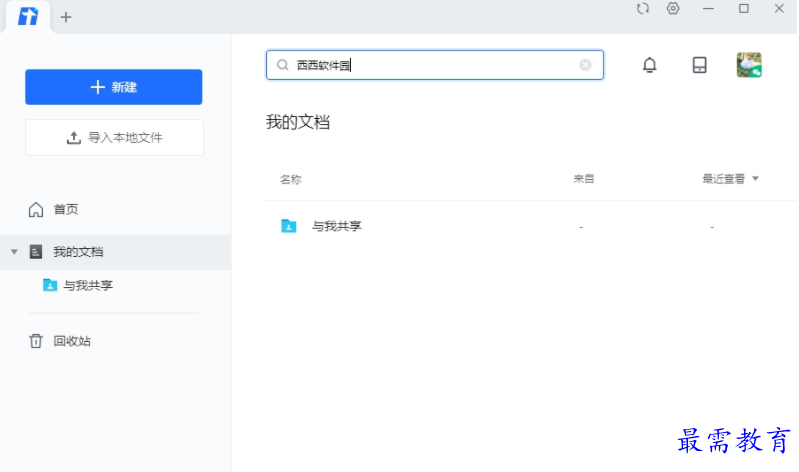Click the shared folder icon in sidebar
799x472 pixels.
click(49, 285)
